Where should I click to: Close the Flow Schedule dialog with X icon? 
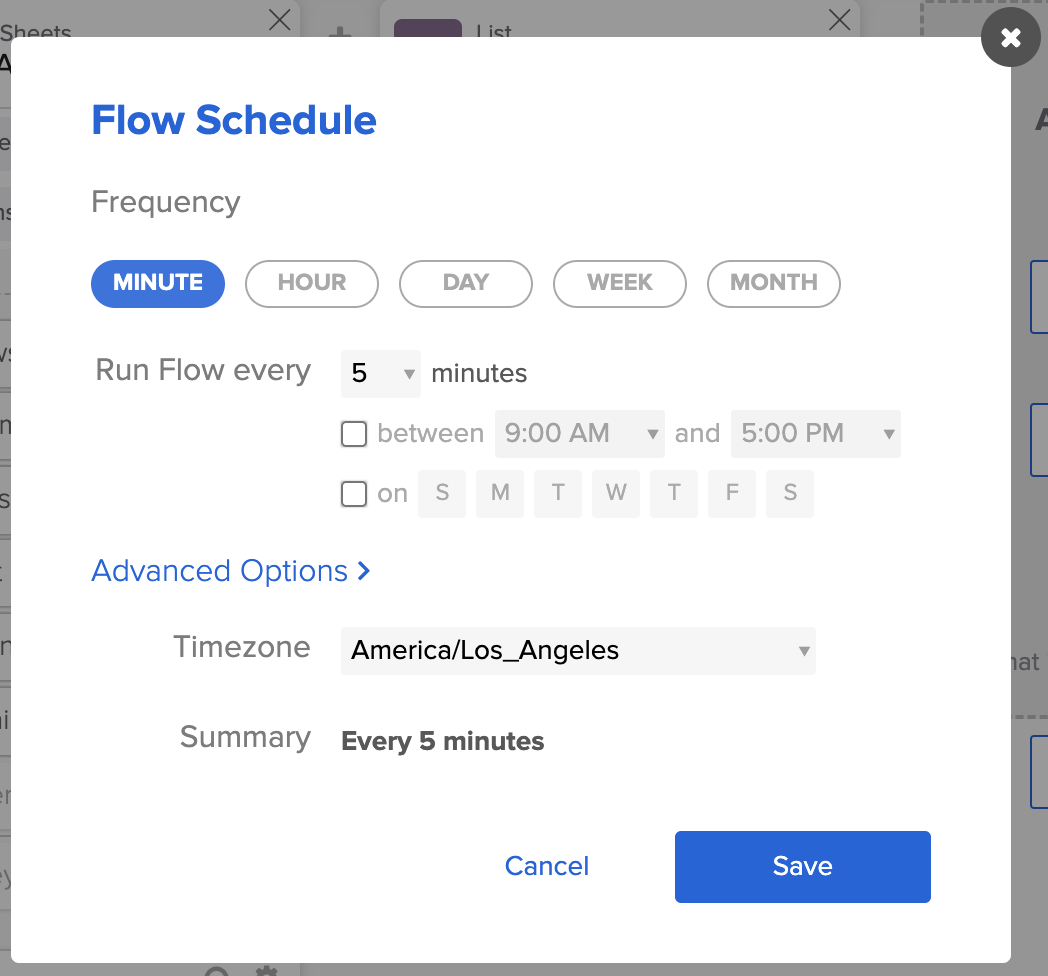tap(1010, 38)
